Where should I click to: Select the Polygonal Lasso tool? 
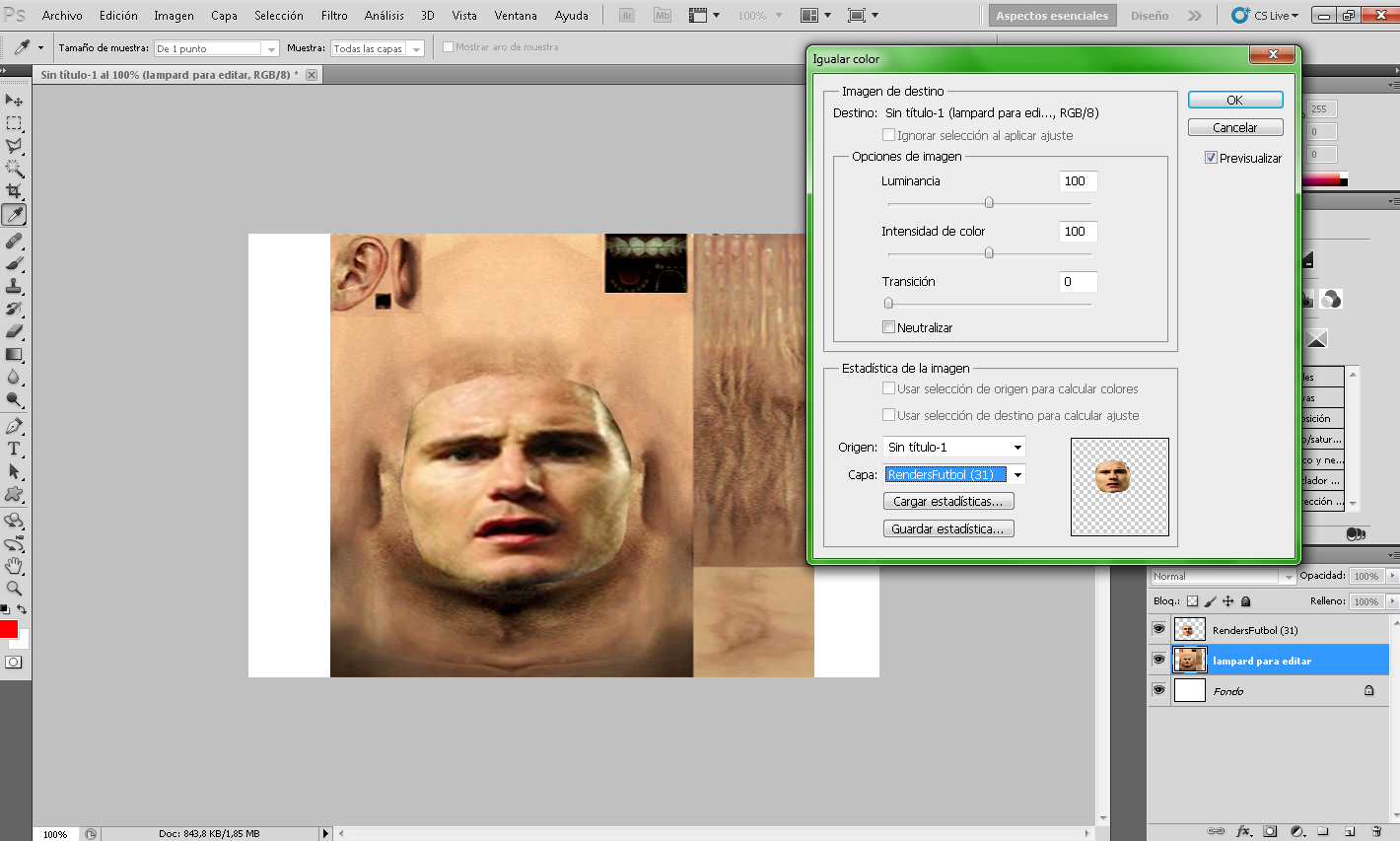point(14,146)
